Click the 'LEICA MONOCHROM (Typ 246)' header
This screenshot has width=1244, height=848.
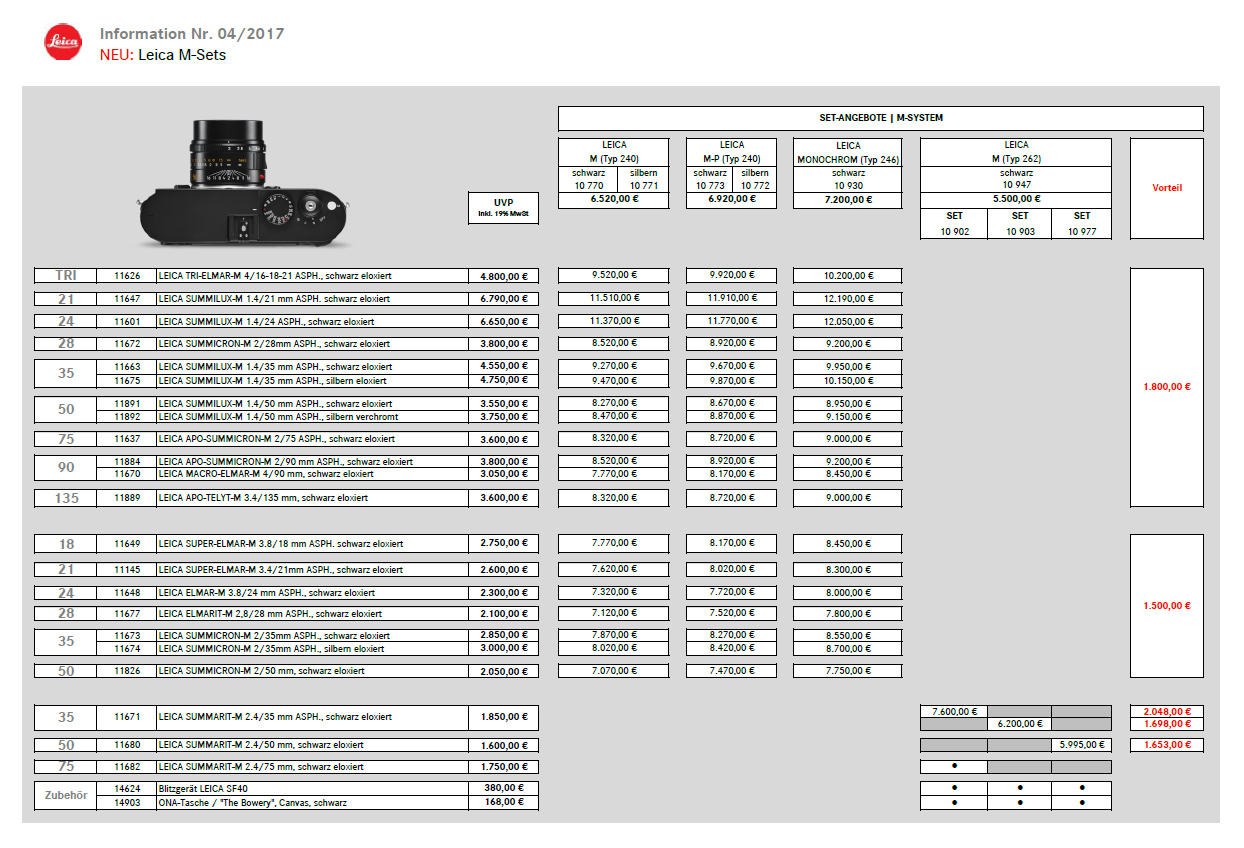[x=848, y=152]
